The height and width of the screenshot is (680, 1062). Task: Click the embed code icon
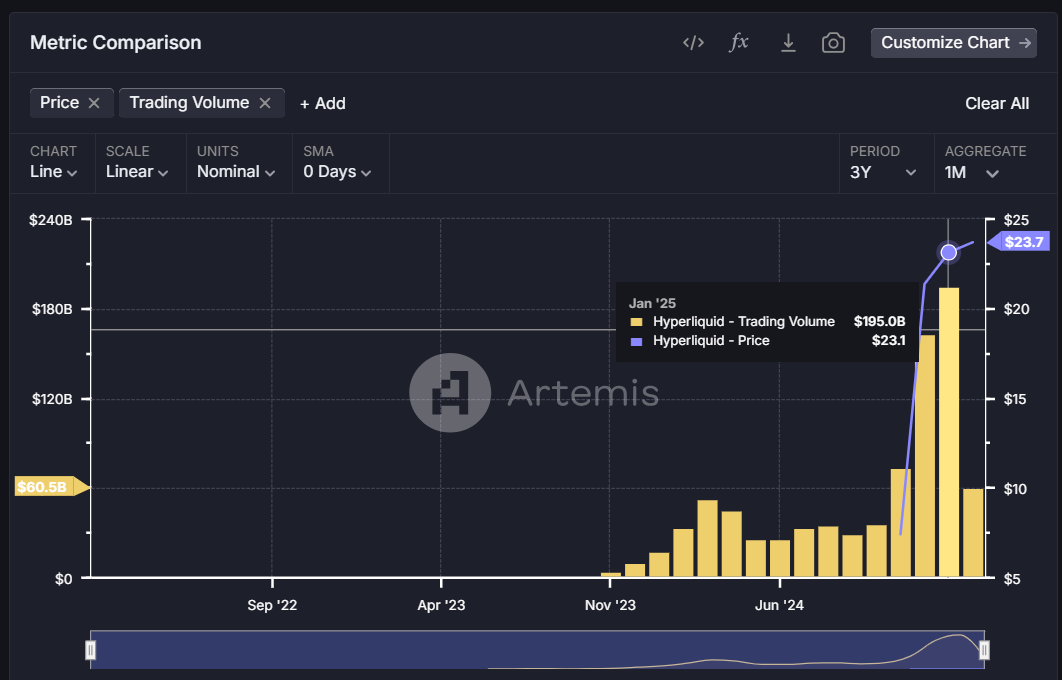pos(693,43)
